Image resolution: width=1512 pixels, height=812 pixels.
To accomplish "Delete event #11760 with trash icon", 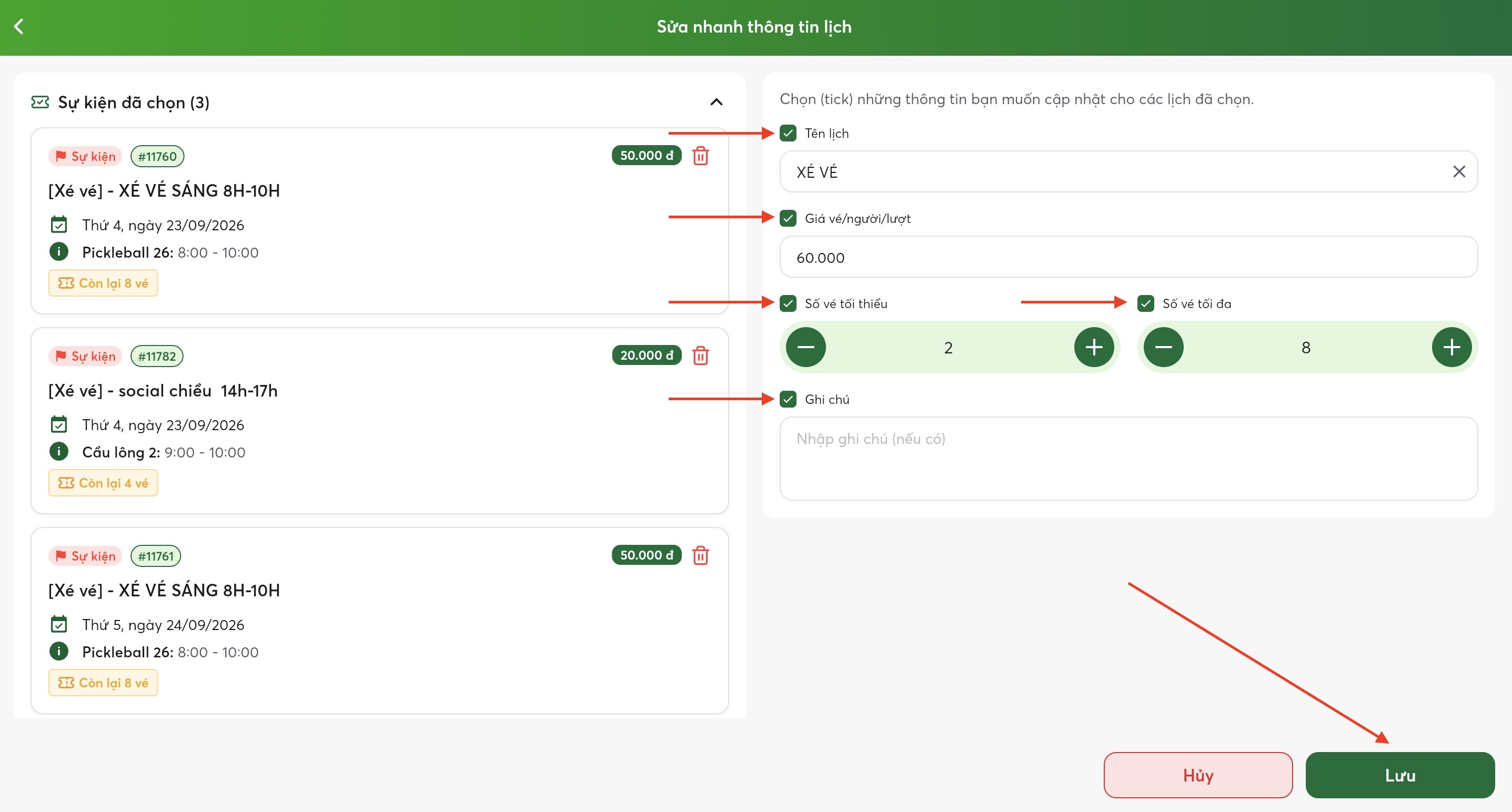I will pos(700,156).
